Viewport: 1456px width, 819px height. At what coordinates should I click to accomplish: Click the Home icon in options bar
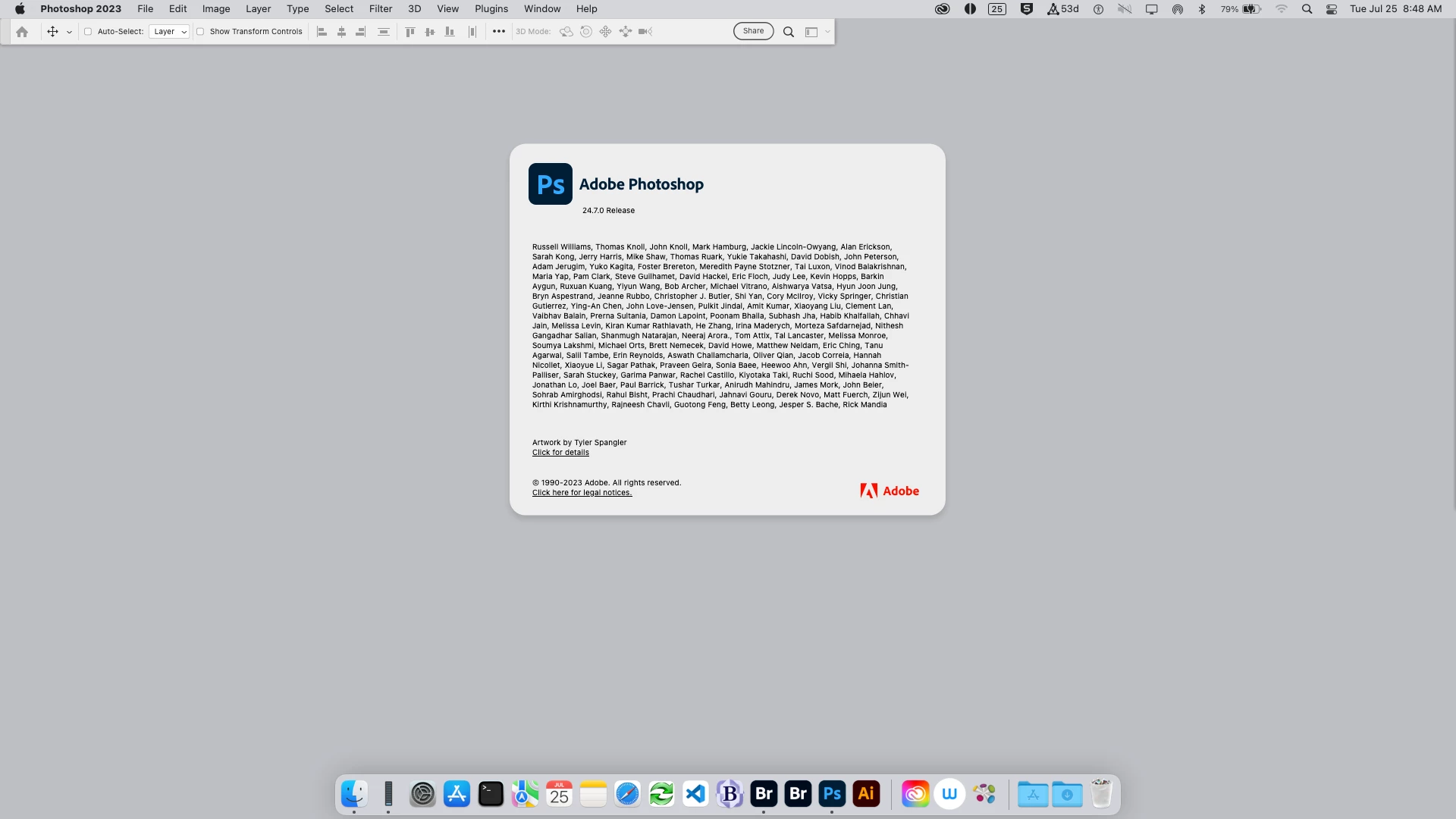pos(22,32)
